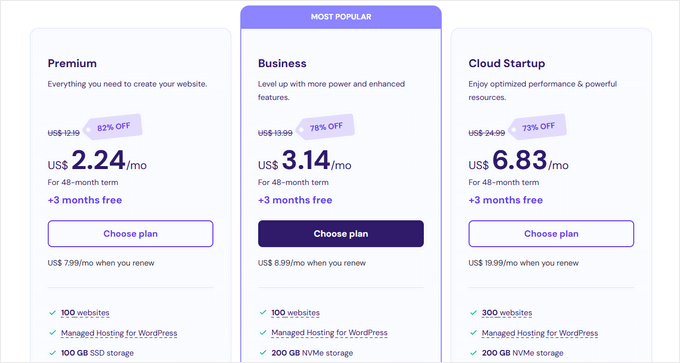
Task: Open Business 'Managed Hosting for WordPress' link
Action: pyautogui.click(x=329, y=333)
